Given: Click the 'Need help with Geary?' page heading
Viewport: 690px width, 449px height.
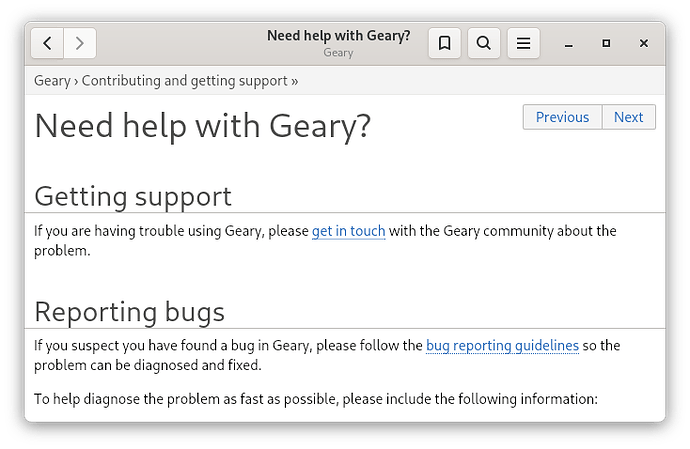Looking at the screenshot, I should tap(203, 126).
